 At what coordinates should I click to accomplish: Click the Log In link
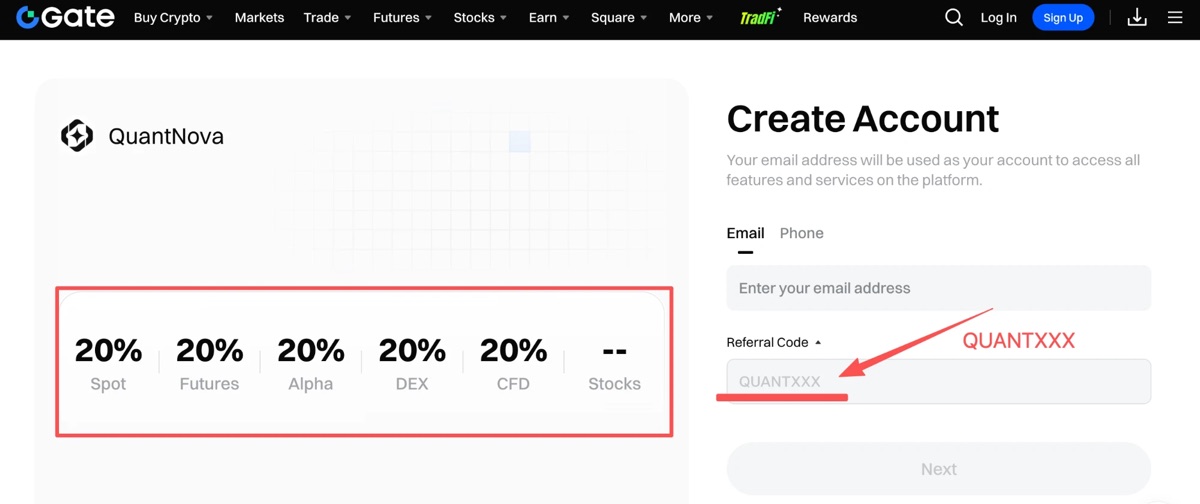[998, 17]
